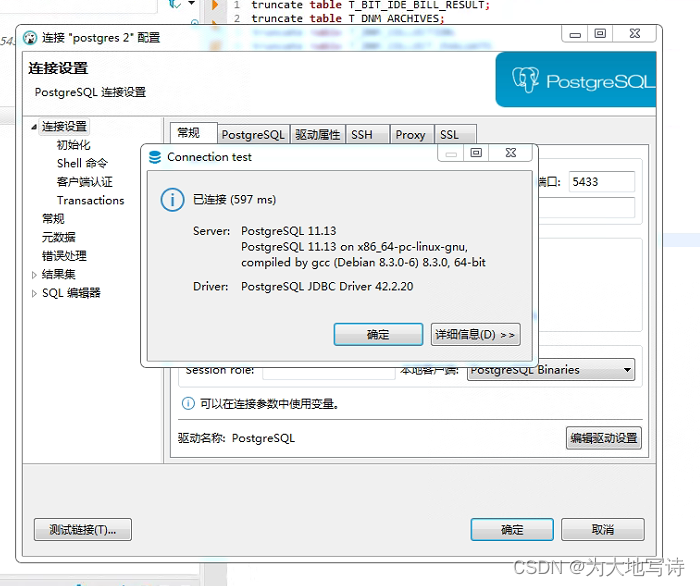The width and height of the screenshot is (700, 586).
Task: Click the 驱动名称: PostgreSQL label
Action: 236,438
